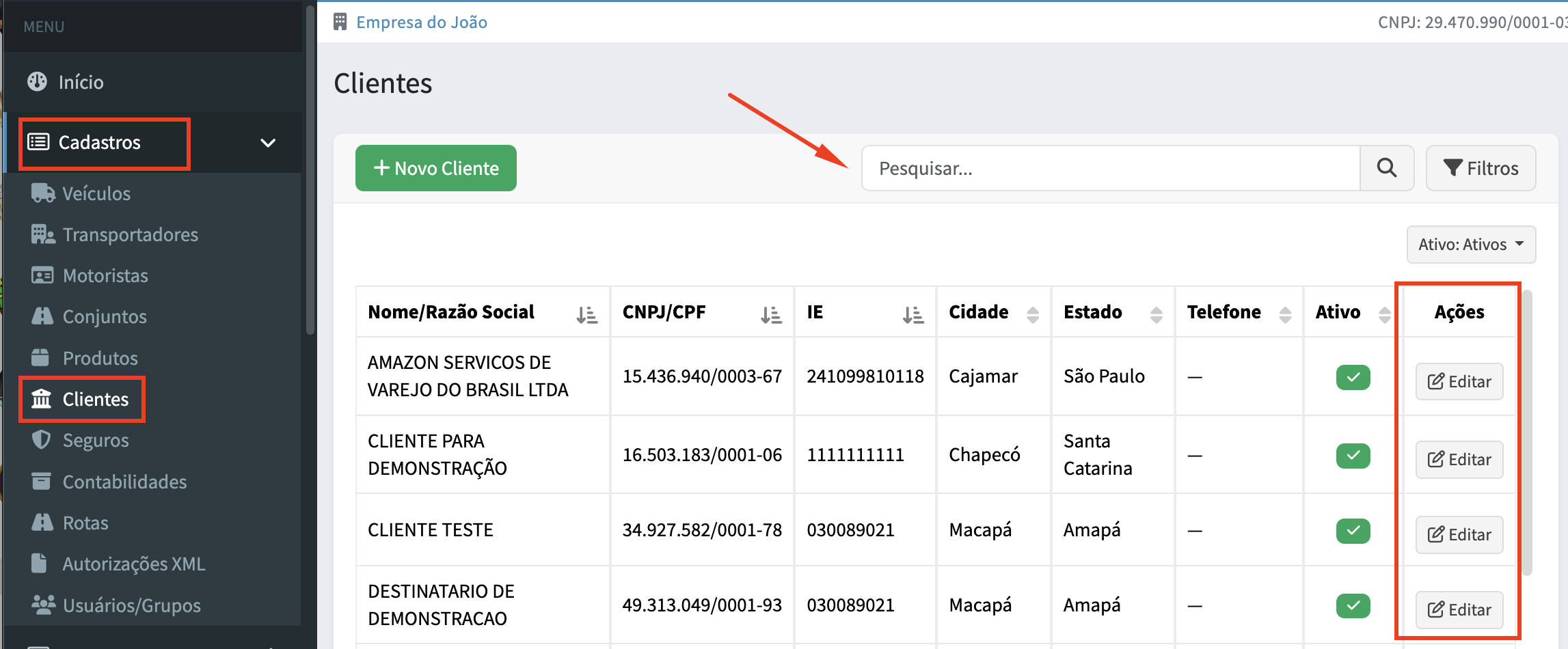
Task: Click the Novo Cliente button
Action: pyautogui.click(x=436, y=168)
